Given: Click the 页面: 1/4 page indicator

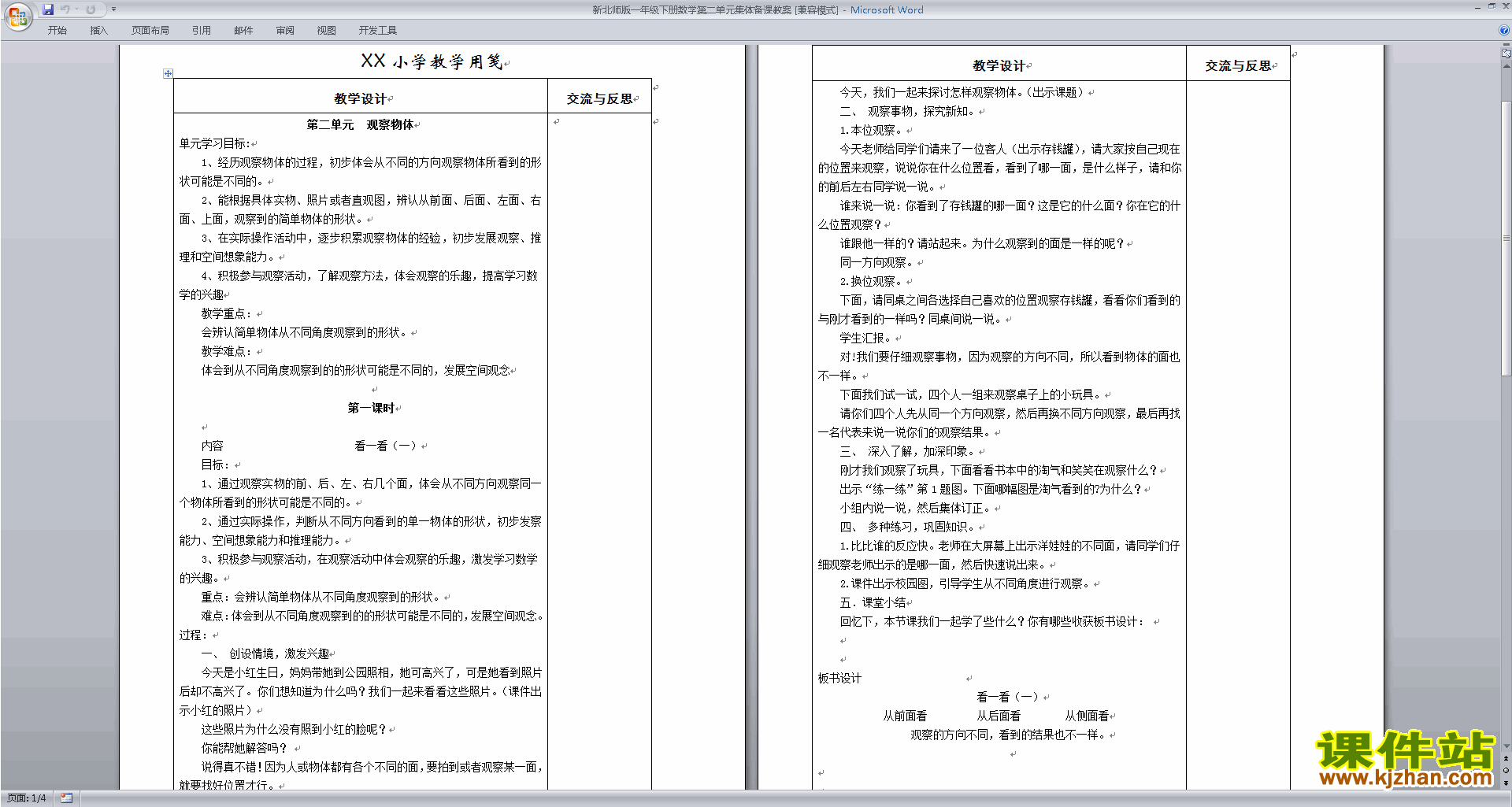Looking at the screenshot, I should tap(27, 798).
